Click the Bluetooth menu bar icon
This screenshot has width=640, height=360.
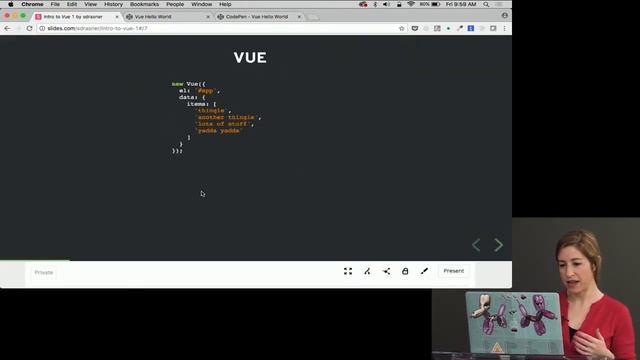375,4
